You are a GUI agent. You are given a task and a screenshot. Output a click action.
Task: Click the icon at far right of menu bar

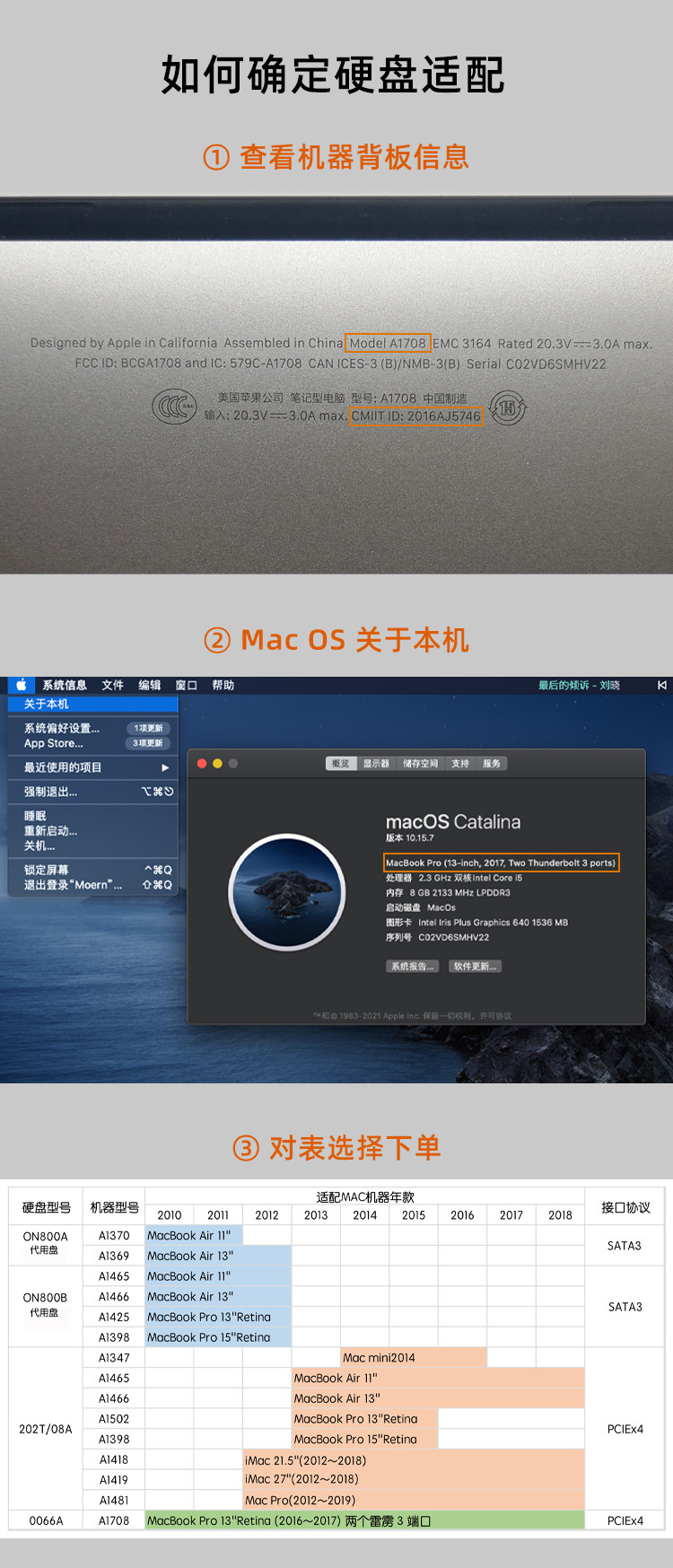click(x=661, y=685)
